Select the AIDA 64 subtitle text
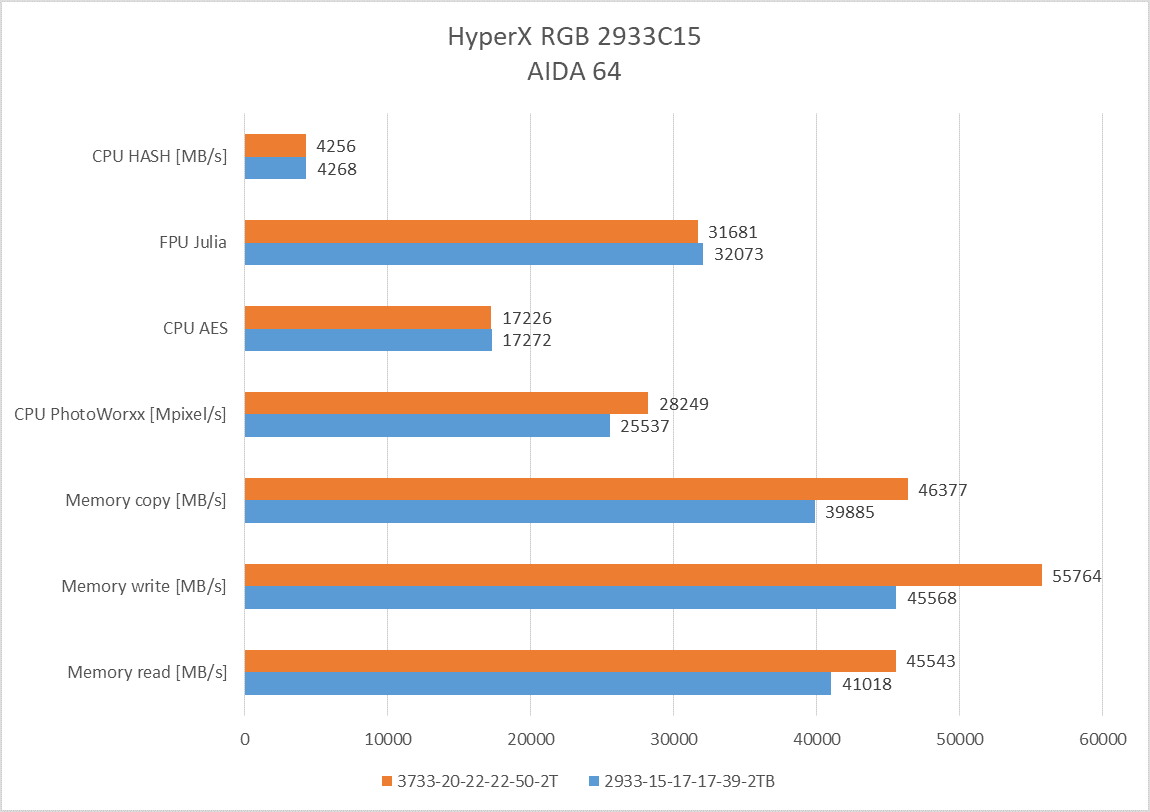The image size is (1150, 812). (x=574, y=71)
